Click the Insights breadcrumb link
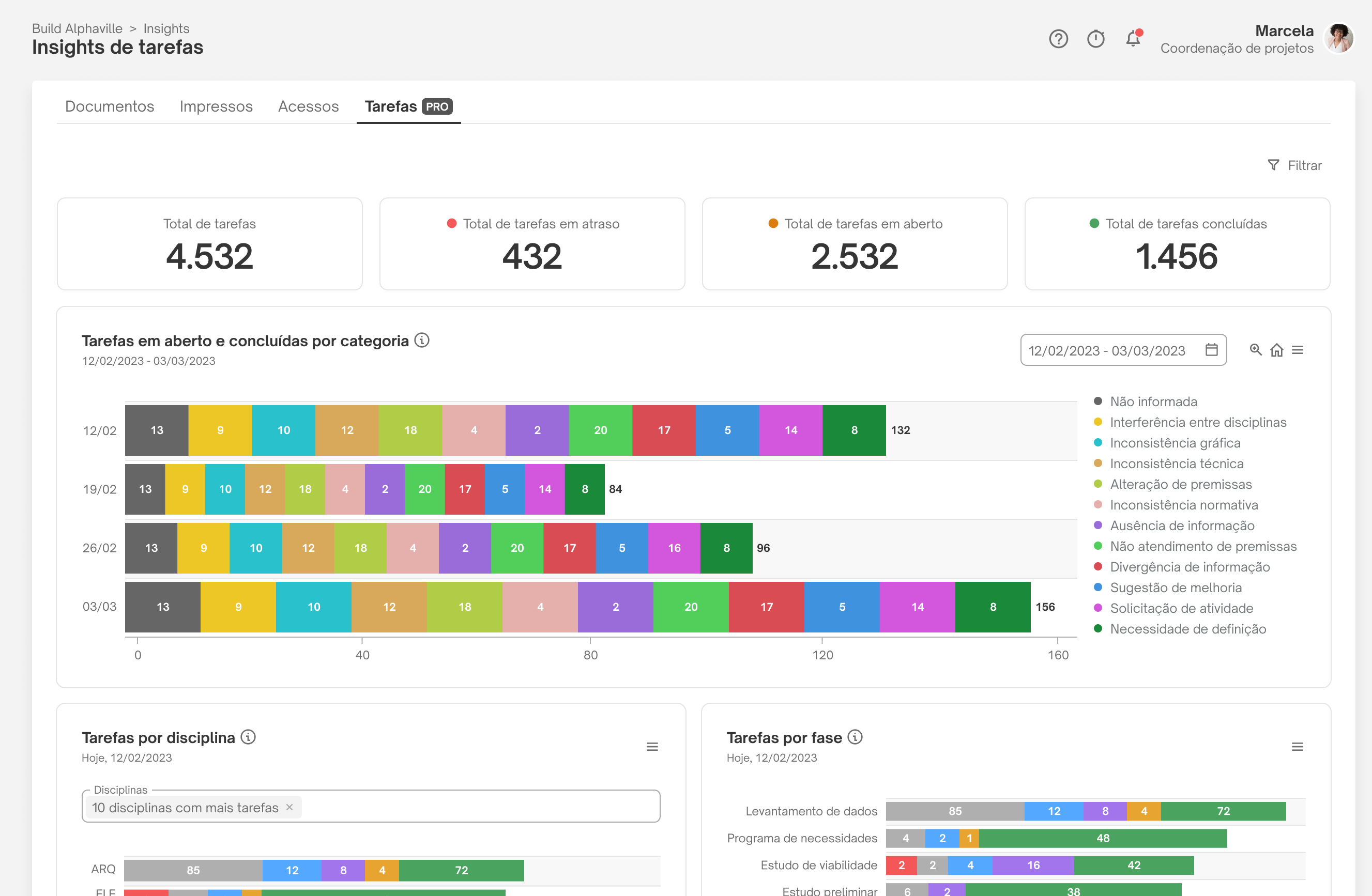 click(166, 28)
